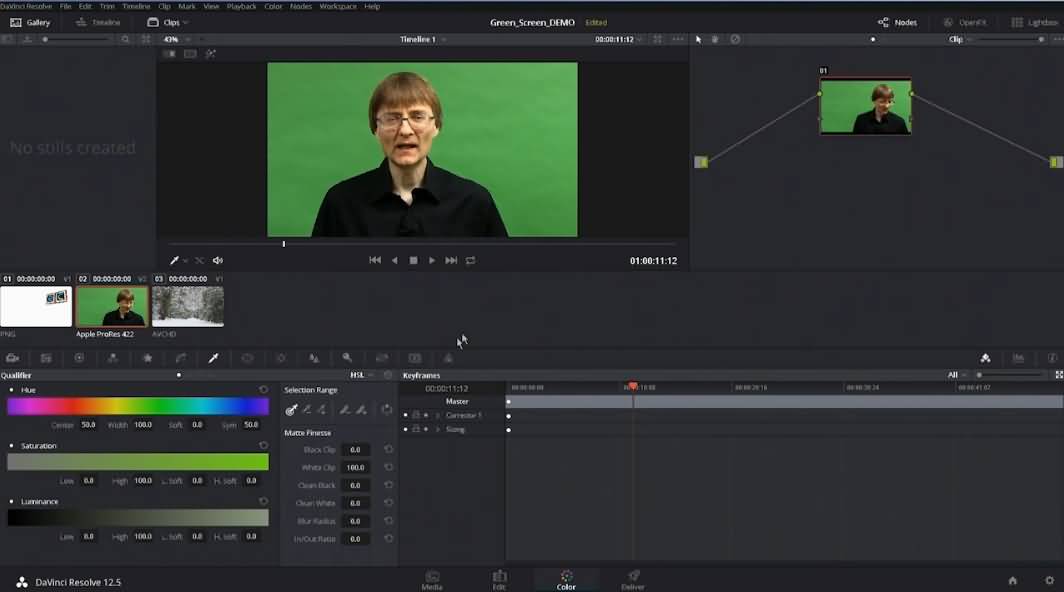Viewport: 1064px width, 592px height.
Task: Select the feather subtract tool
Action: 345,409
